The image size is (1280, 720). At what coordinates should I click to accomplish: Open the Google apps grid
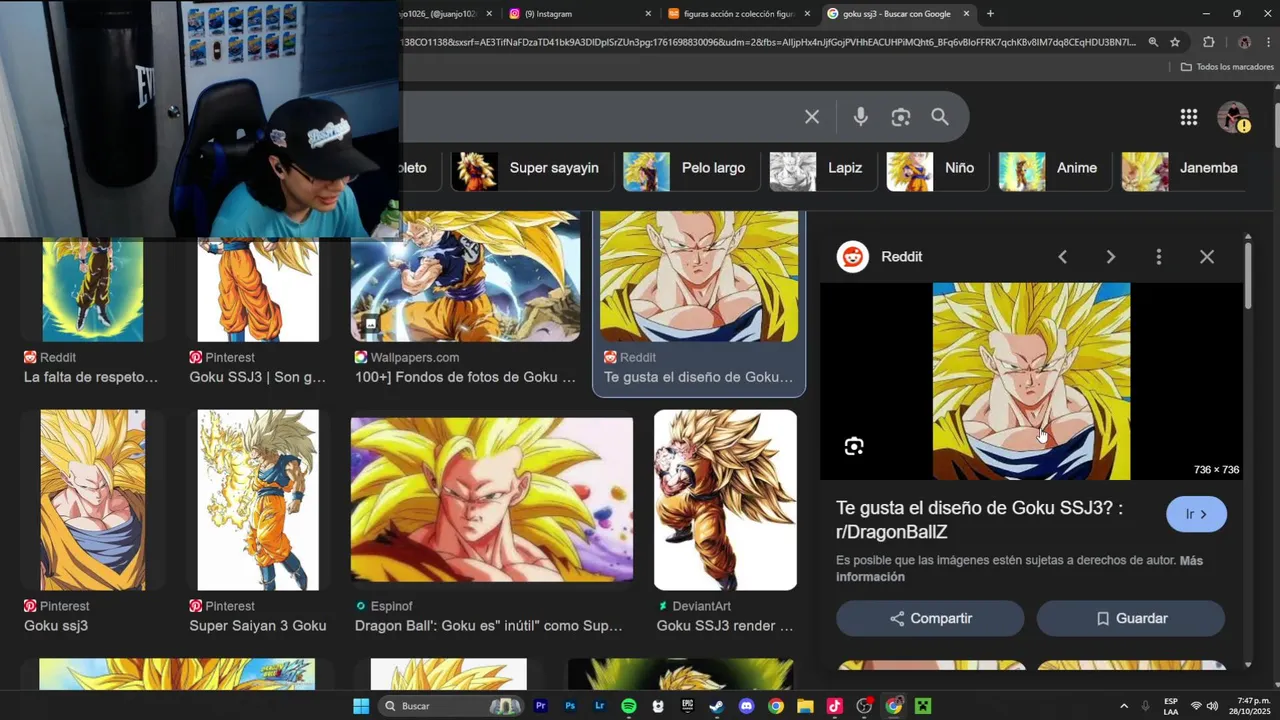pyautogui.click(x=1189, y=117)
